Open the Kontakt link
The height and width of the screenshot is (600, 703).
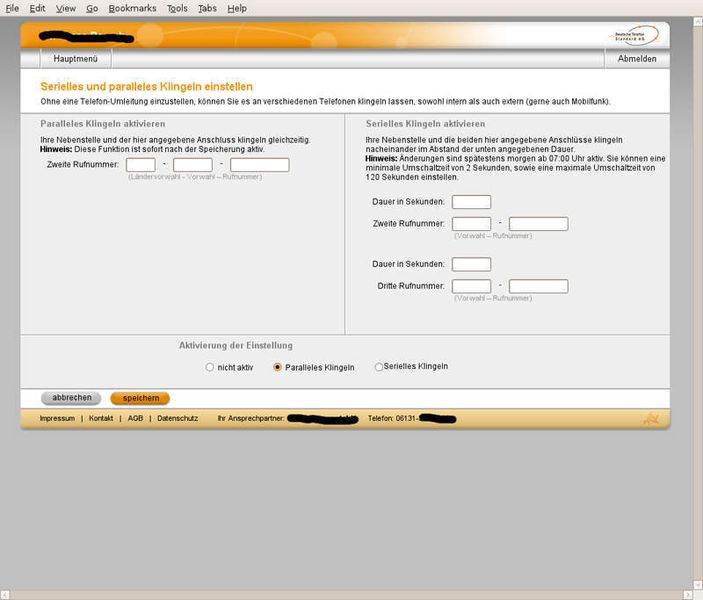click(x=101, y=418)
